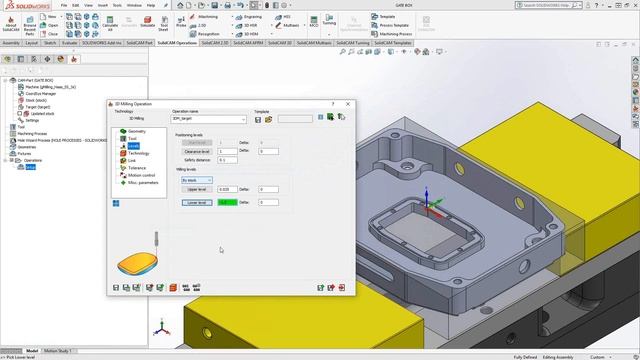Collapse the Operations tree node
This screenshot has width=640, height=360.
pos(5,160)
